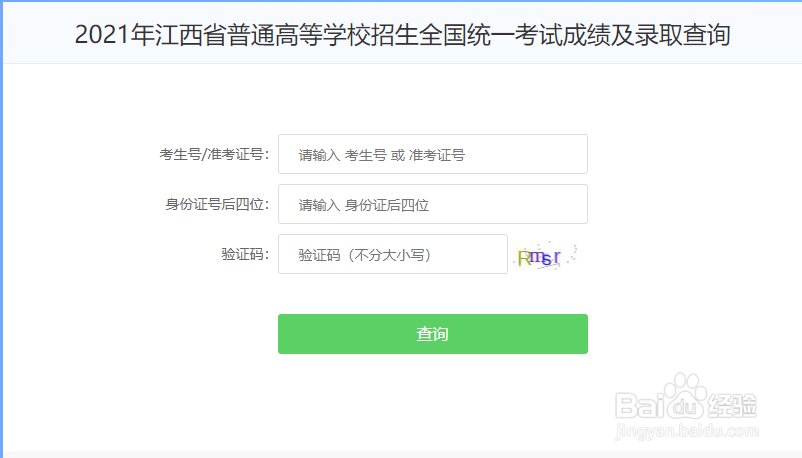Viewport: 802px width, 458px height.
Task: Focus the 身份证后四位 input box
Action: click(x=433, y=204)
